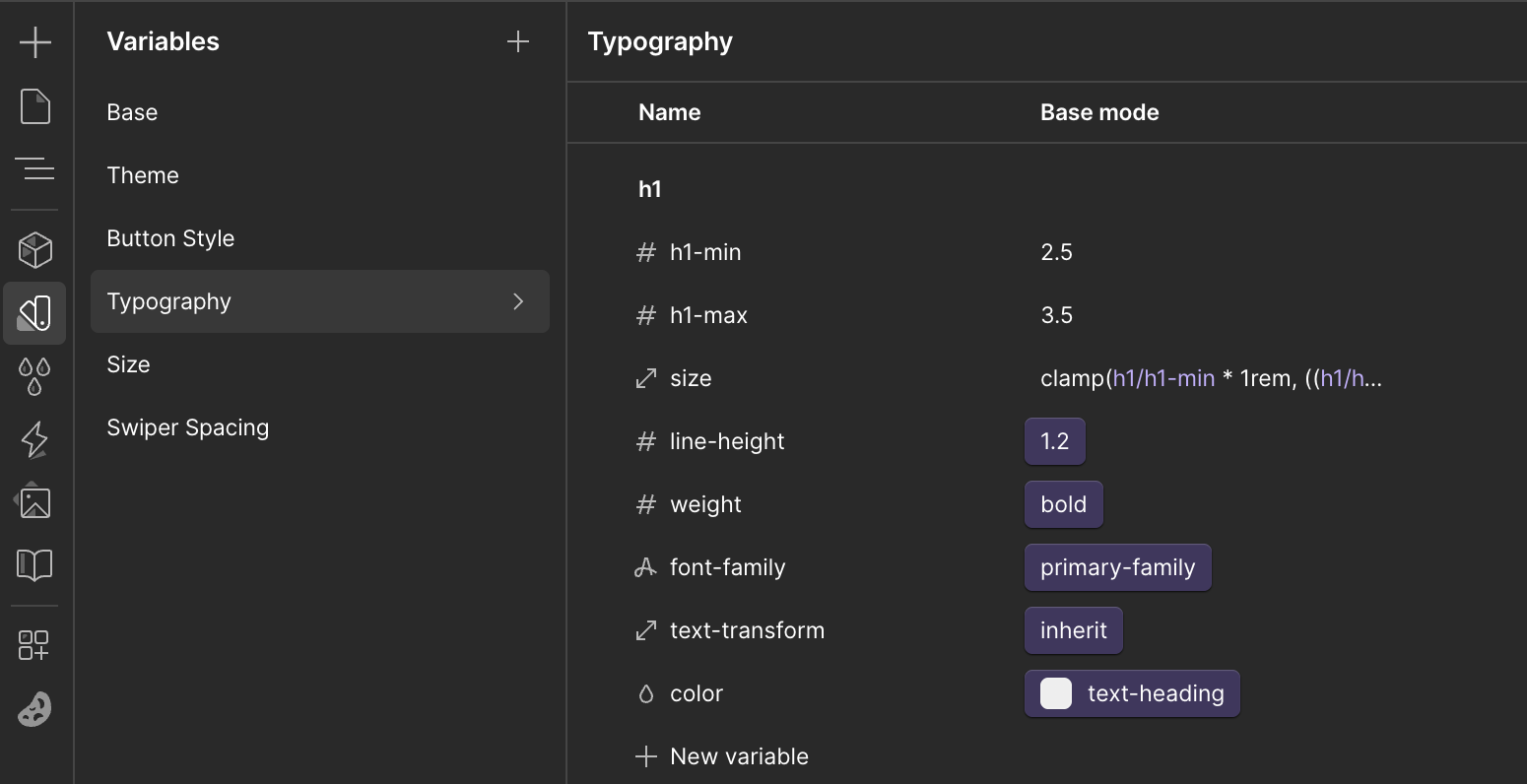This screenshot has height=784, width=1527.
Task: Open the Navigator panel icon
Action: coord(35,169)
